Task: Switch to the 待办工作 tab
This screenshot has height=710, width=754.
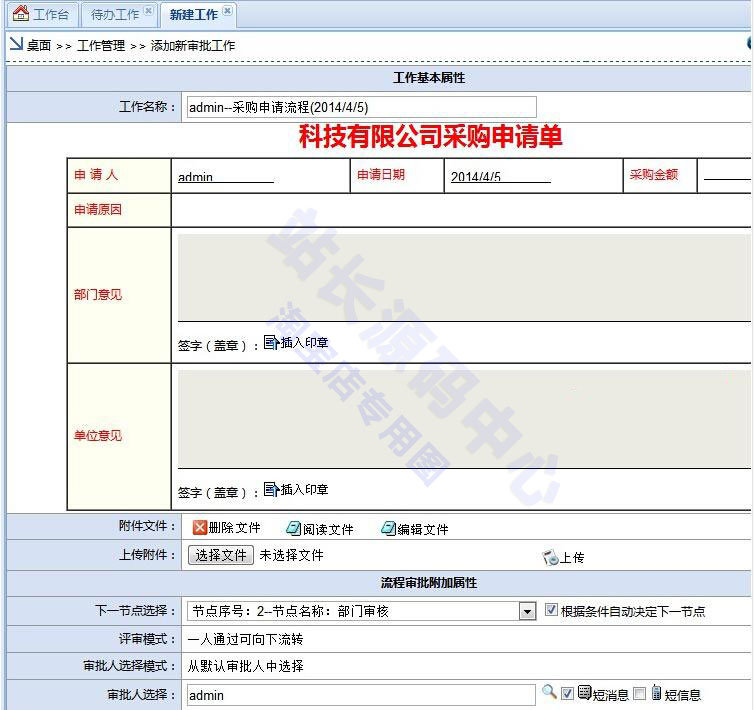Action: 120,14
